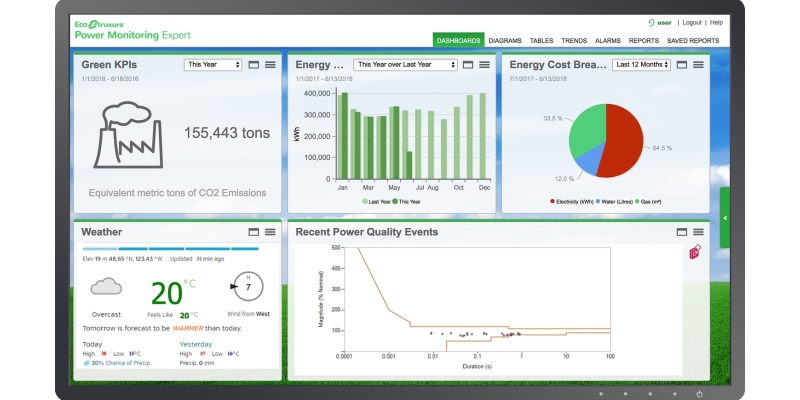The image size is (800, 400).
Task: Toggle the Last Year legend series
Action: 378,201
